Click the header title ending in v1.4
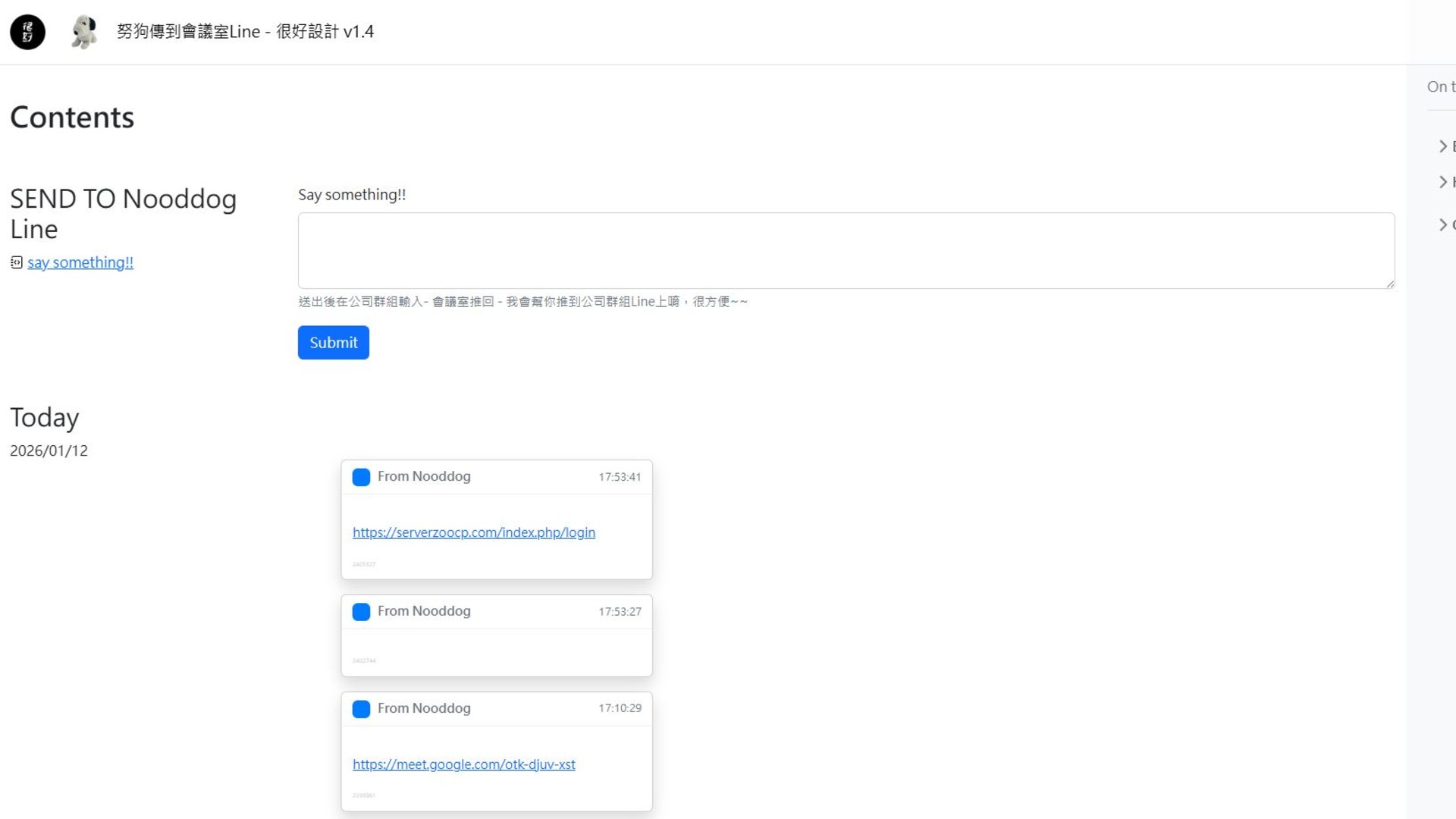 point(245,32)
